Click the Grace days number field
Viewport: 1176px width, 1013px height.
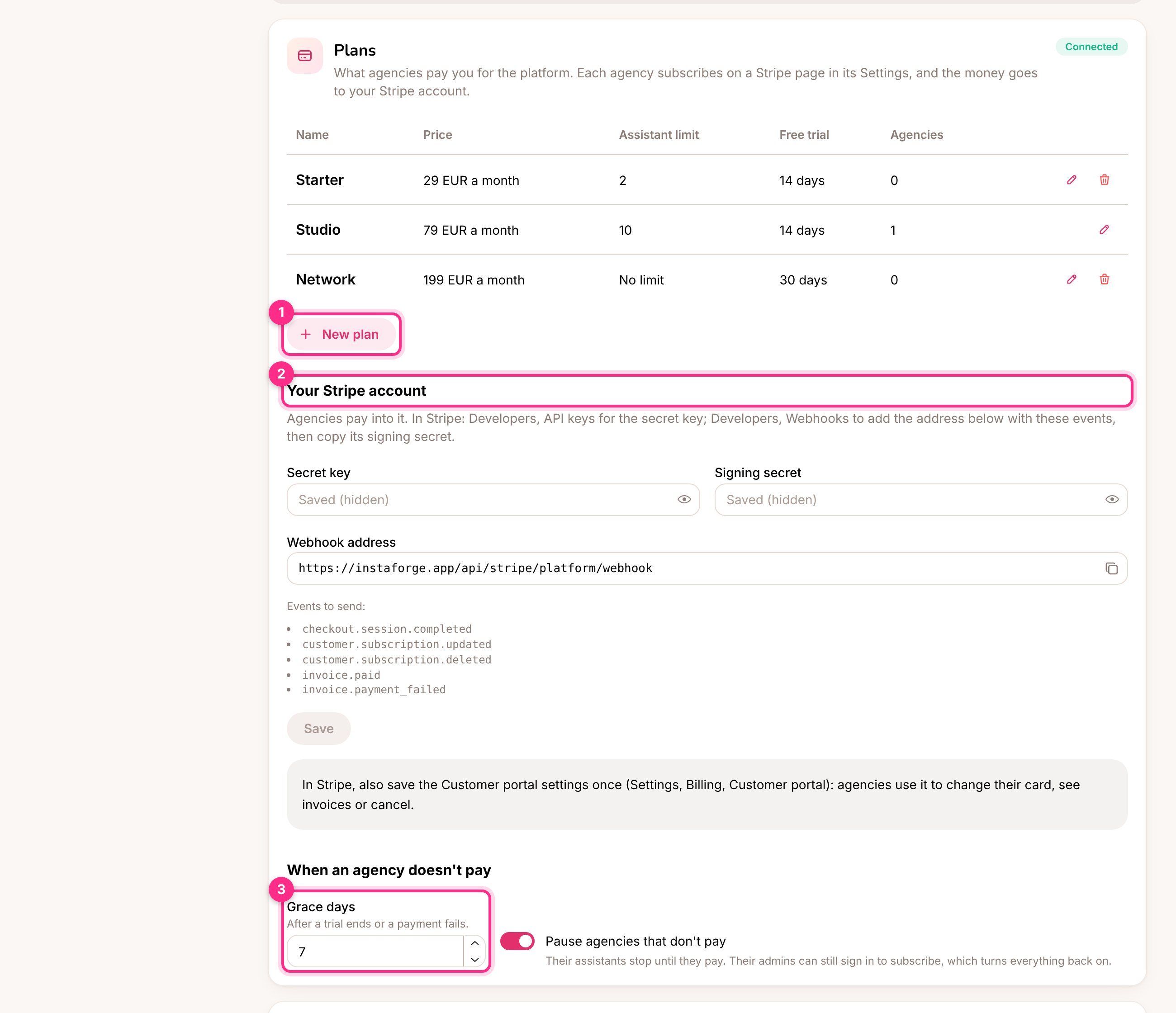376,951
